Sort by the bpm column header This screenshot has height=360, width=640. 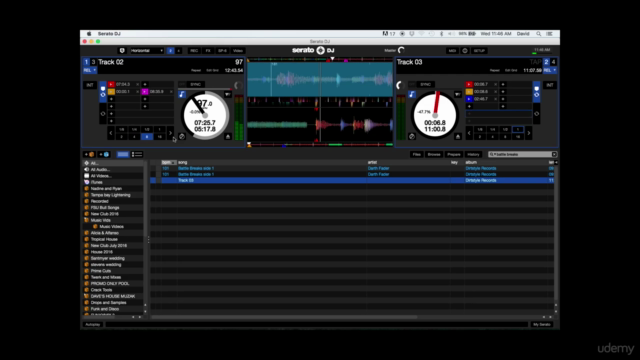point(168,162)
